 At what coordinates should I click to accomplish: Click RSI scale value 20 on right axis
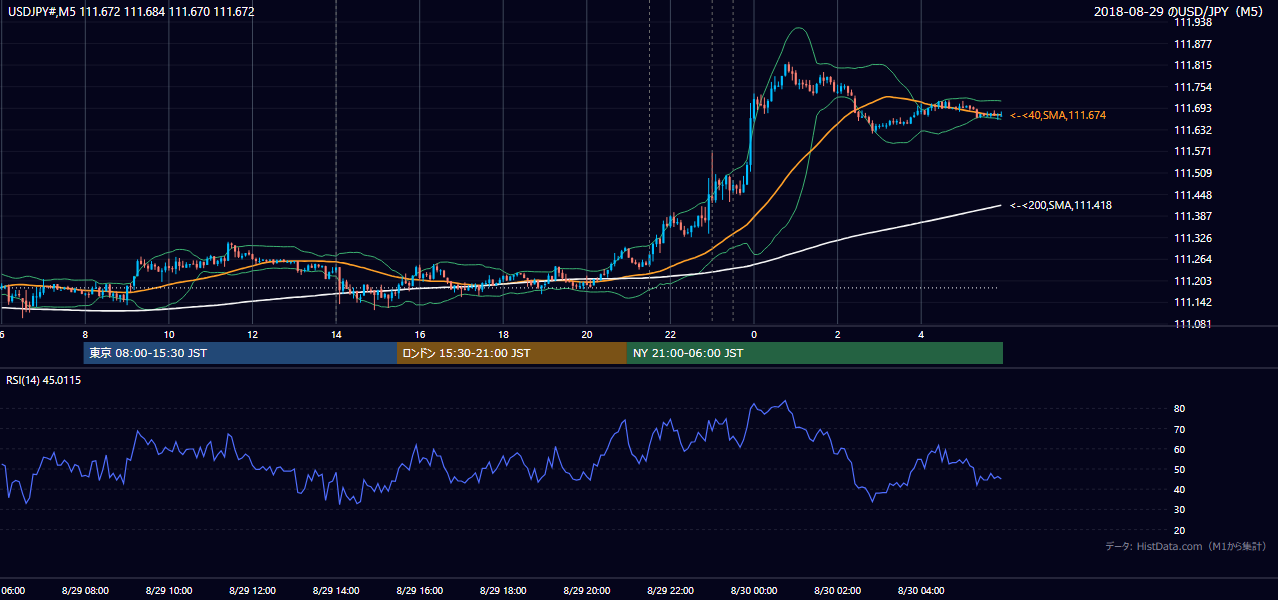tap(1180, 530)
